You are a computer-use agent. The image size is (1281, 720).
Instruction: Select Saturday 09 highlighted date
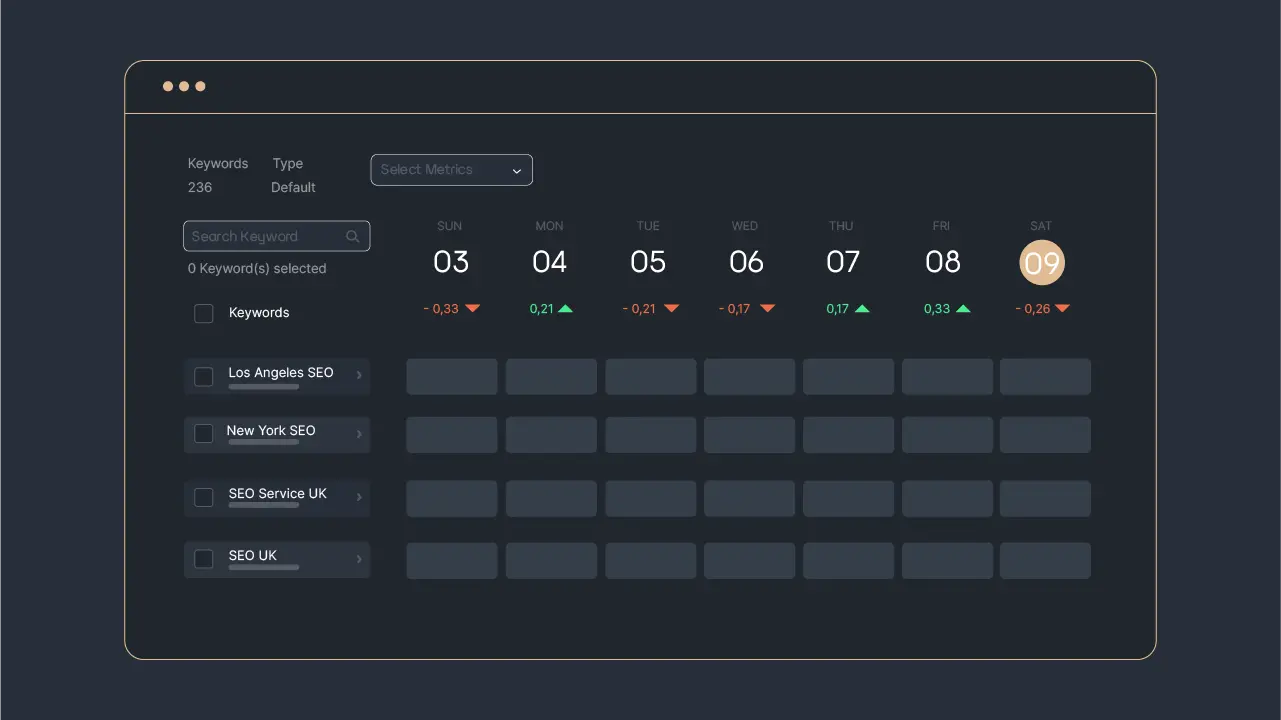click(1041, 263)
